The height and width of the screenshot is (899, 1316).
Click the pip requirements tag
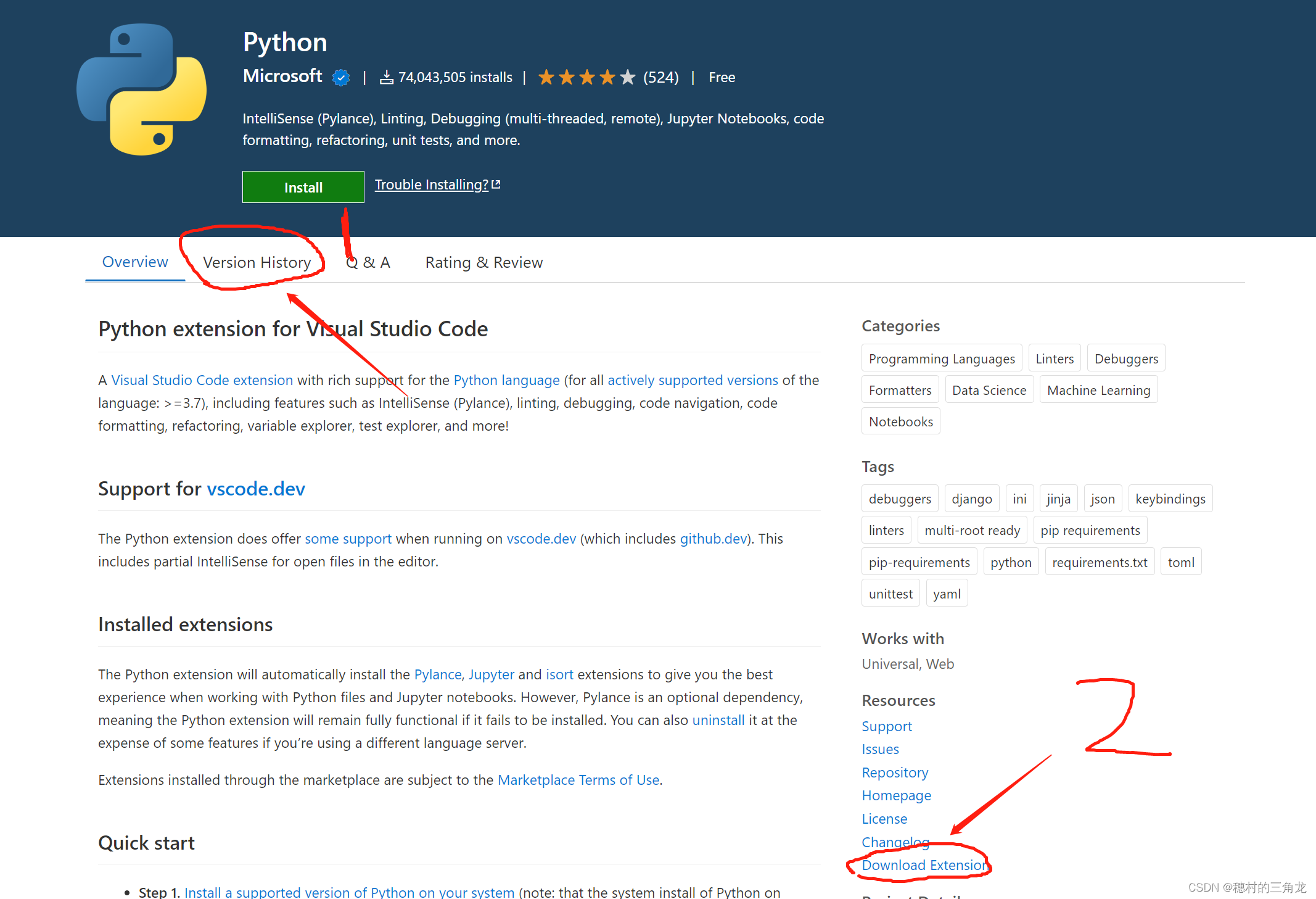tap(1090, 530)
